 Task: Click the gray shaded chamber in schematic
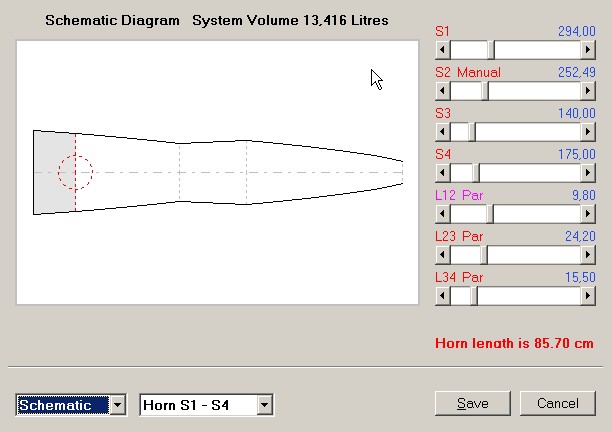tap(54, 172)
